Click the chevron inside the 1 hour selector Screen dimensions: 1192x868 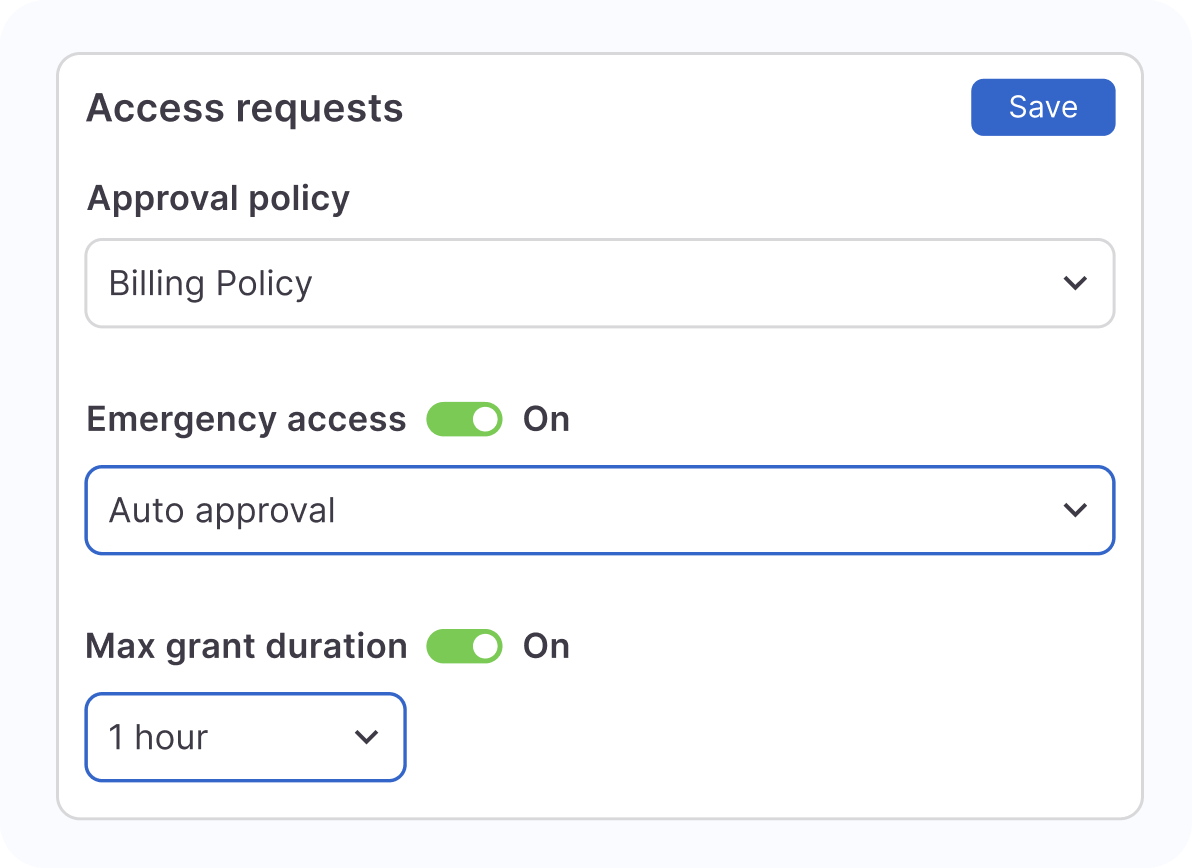tap(366, 737)
